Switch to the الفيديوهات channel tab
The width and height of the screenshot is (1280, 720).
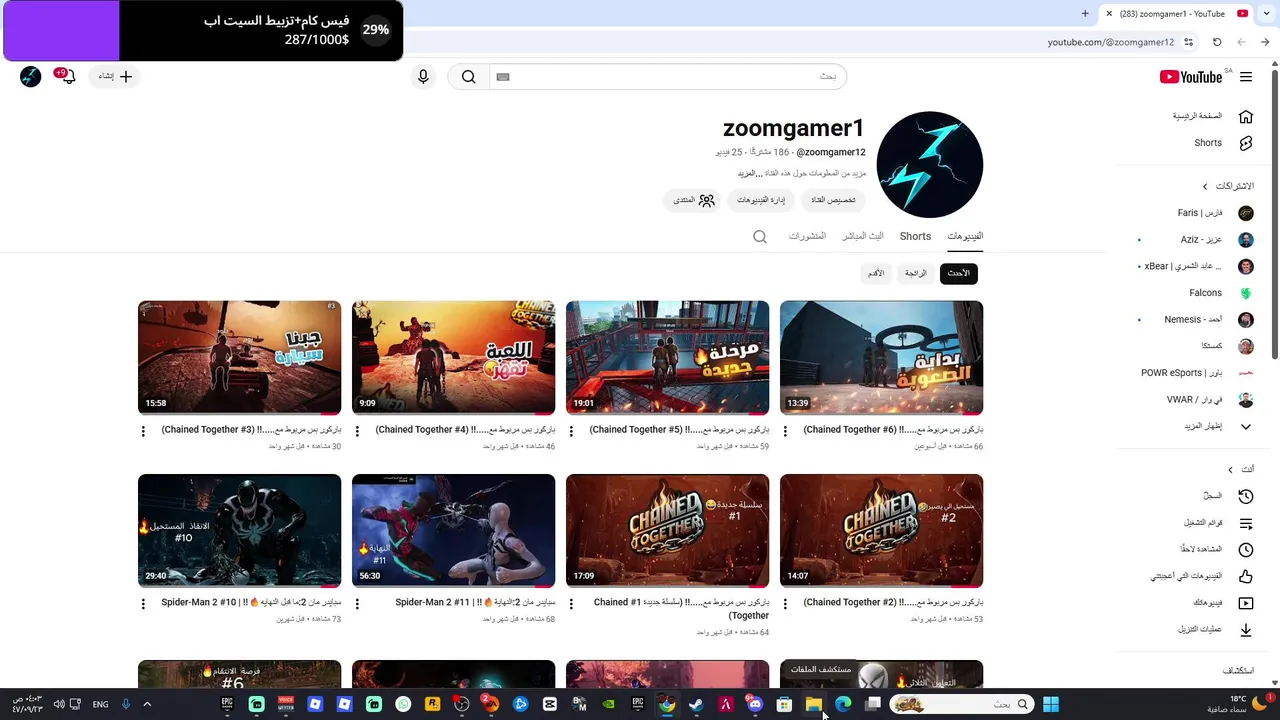(x=965, y=237)
